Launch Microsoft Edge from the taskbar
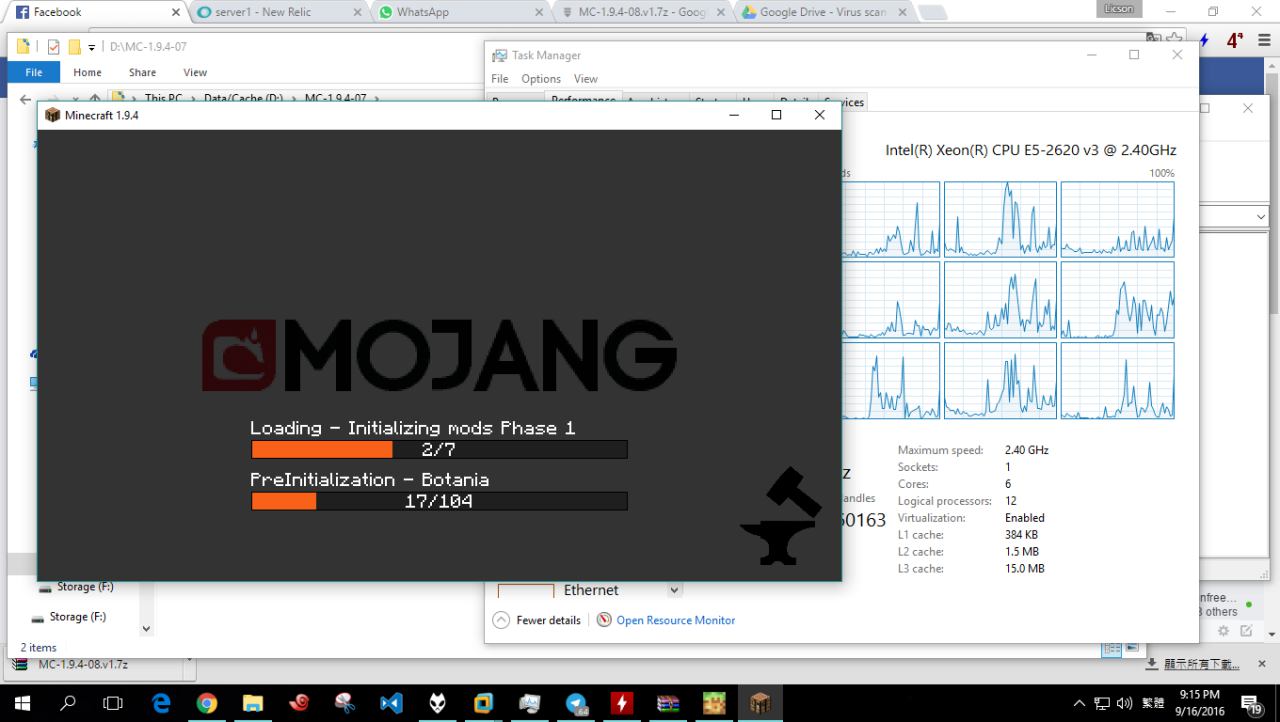 pos(161,704)
